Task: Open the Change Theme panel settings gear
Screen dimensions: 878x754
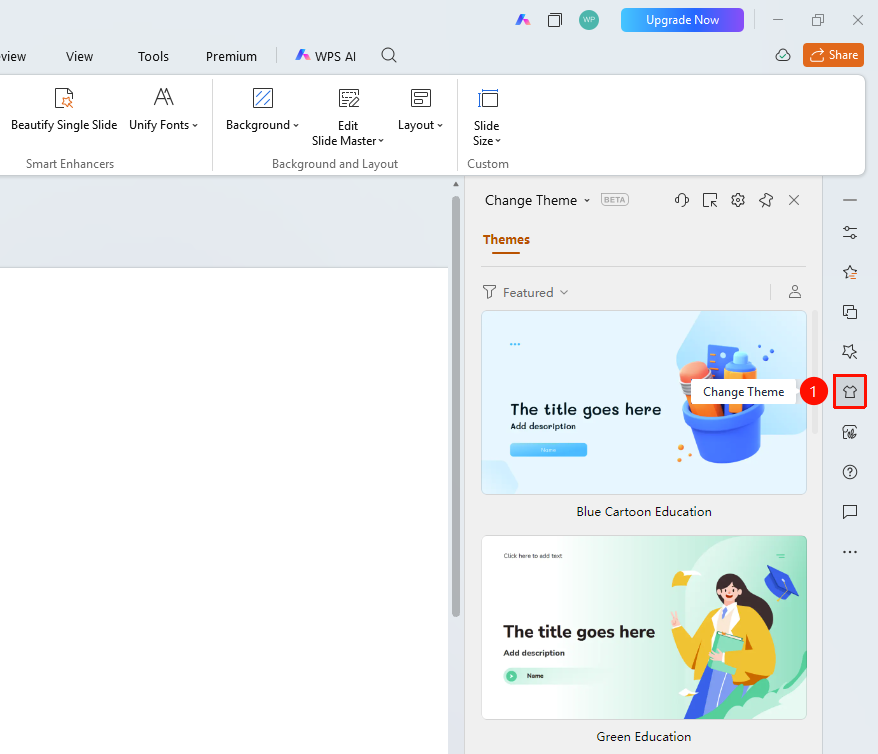Action: [x=738, y=200]
